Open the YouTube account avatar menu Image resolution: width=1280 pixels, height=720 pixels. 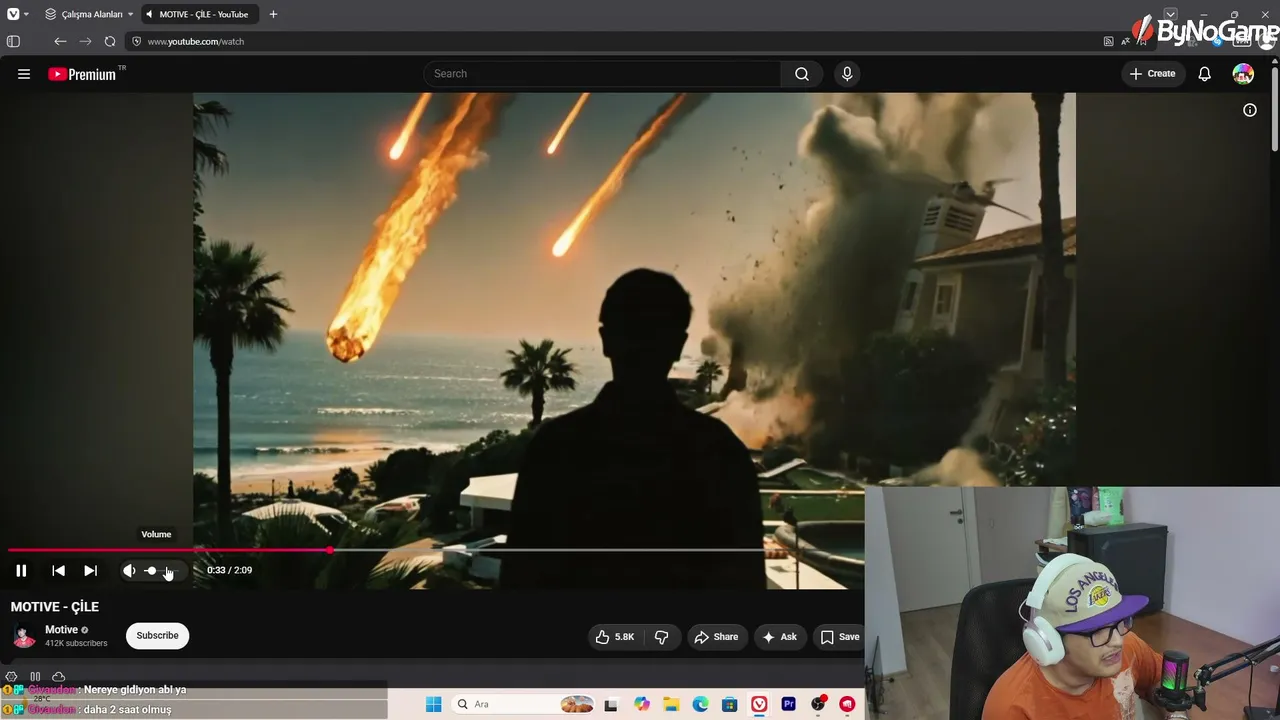1243,74
